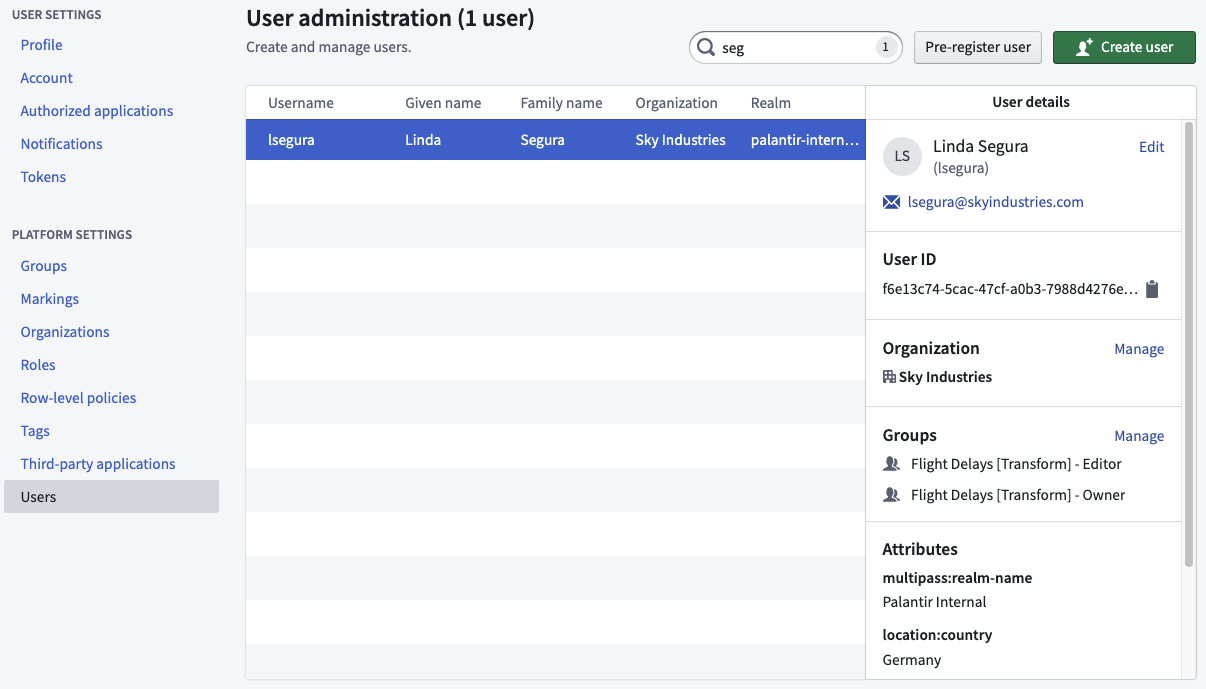This screenshot has width=1206, height=689.
Task: Select the lsegura username cell
Action: (x=291, y=140)
